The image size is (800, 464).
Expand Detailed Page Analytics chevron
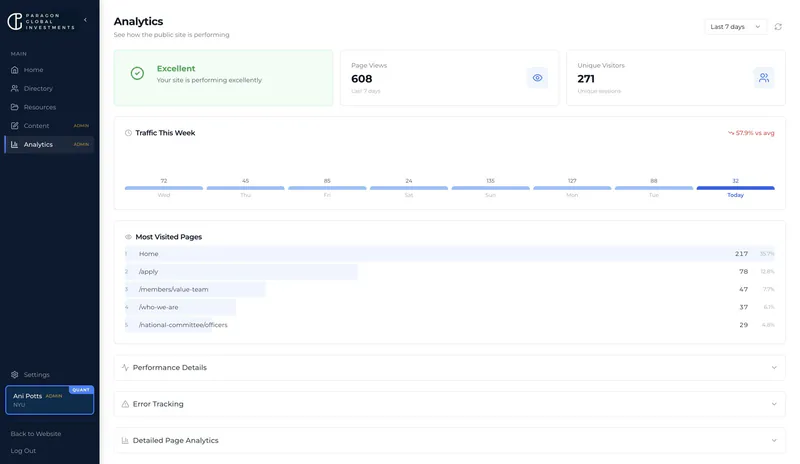pos(774,441)
